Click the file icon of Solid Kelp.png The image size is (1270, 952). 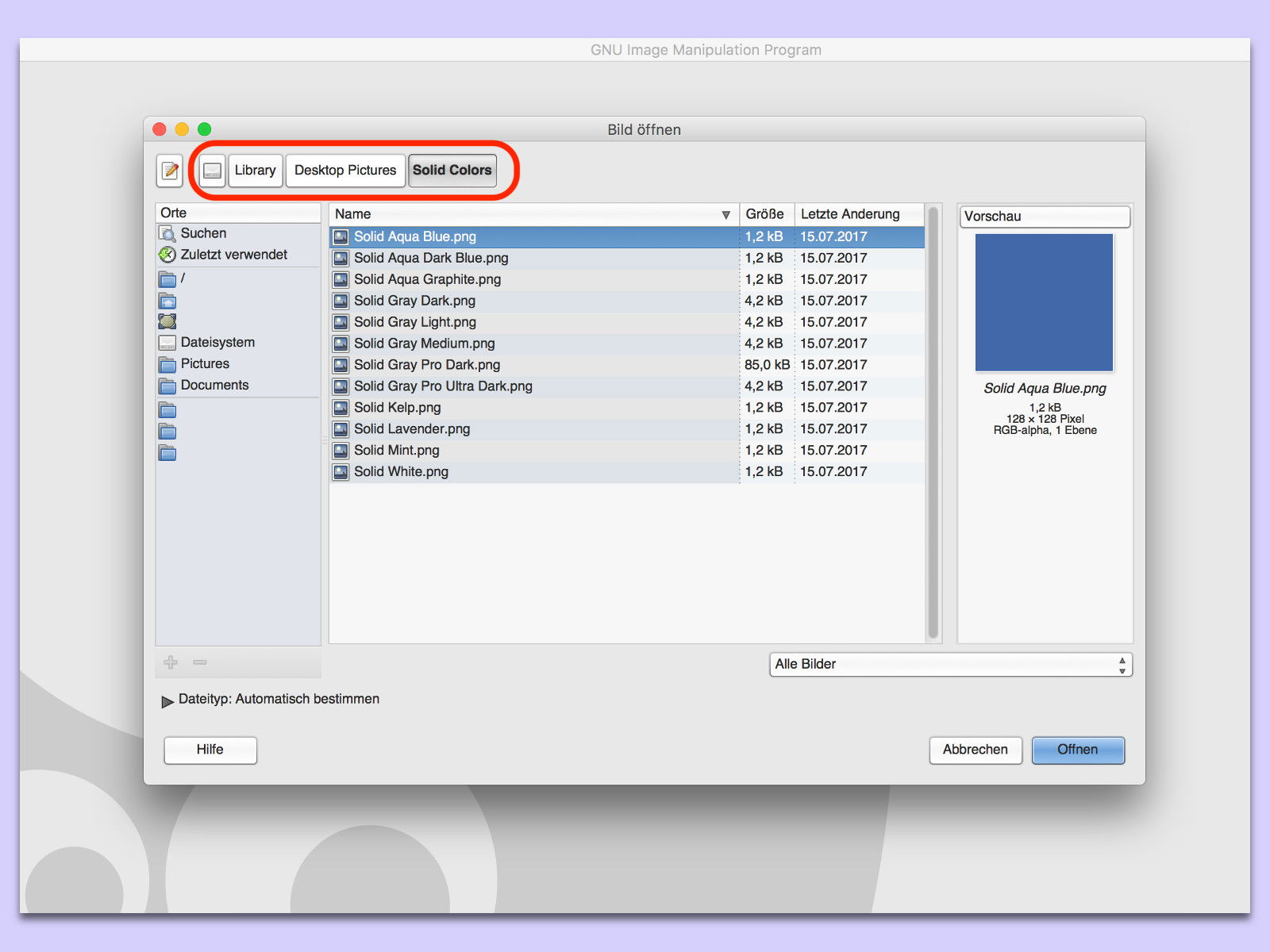point(341,408)
